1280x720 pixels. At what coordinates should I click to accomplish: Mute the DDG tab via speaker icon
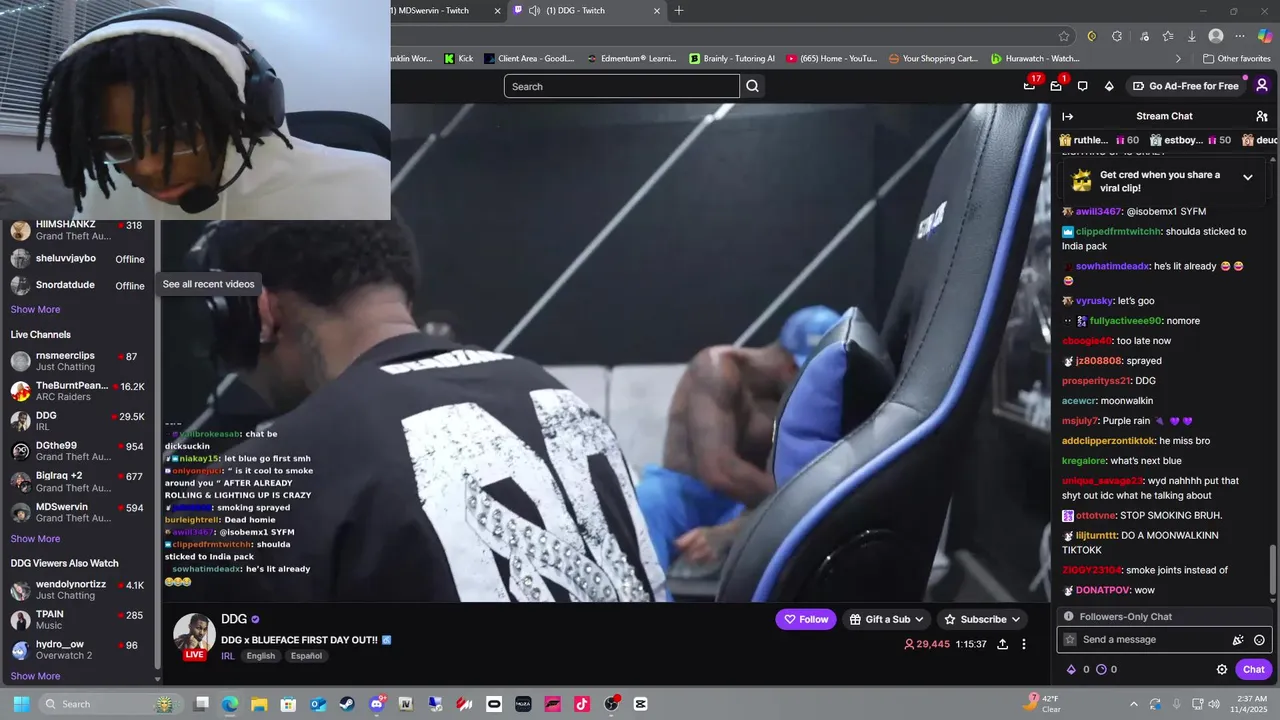[x=535, y=11]
